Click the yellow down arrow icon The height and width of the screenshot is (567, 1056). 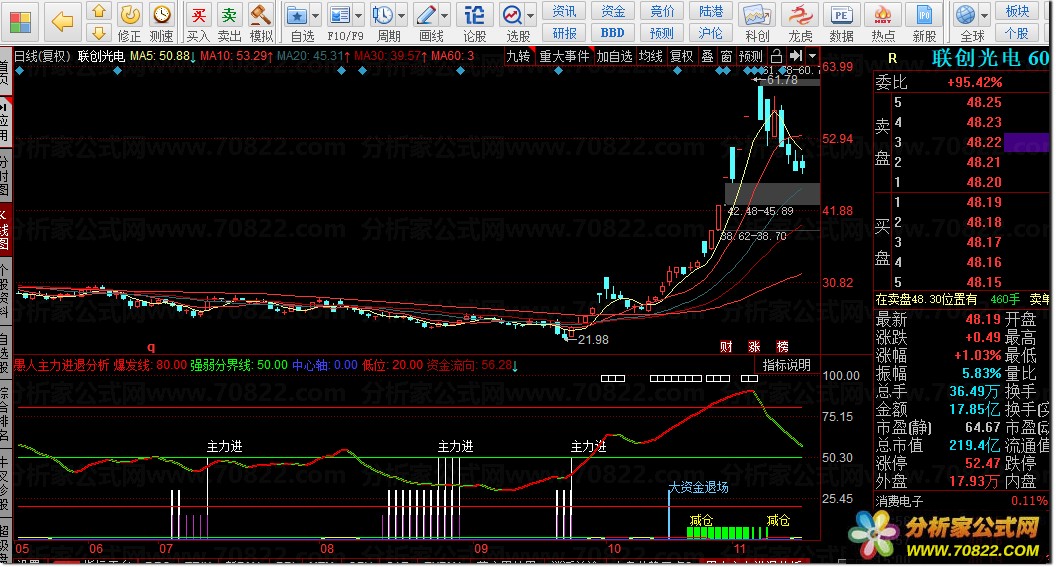pos(99,33)
